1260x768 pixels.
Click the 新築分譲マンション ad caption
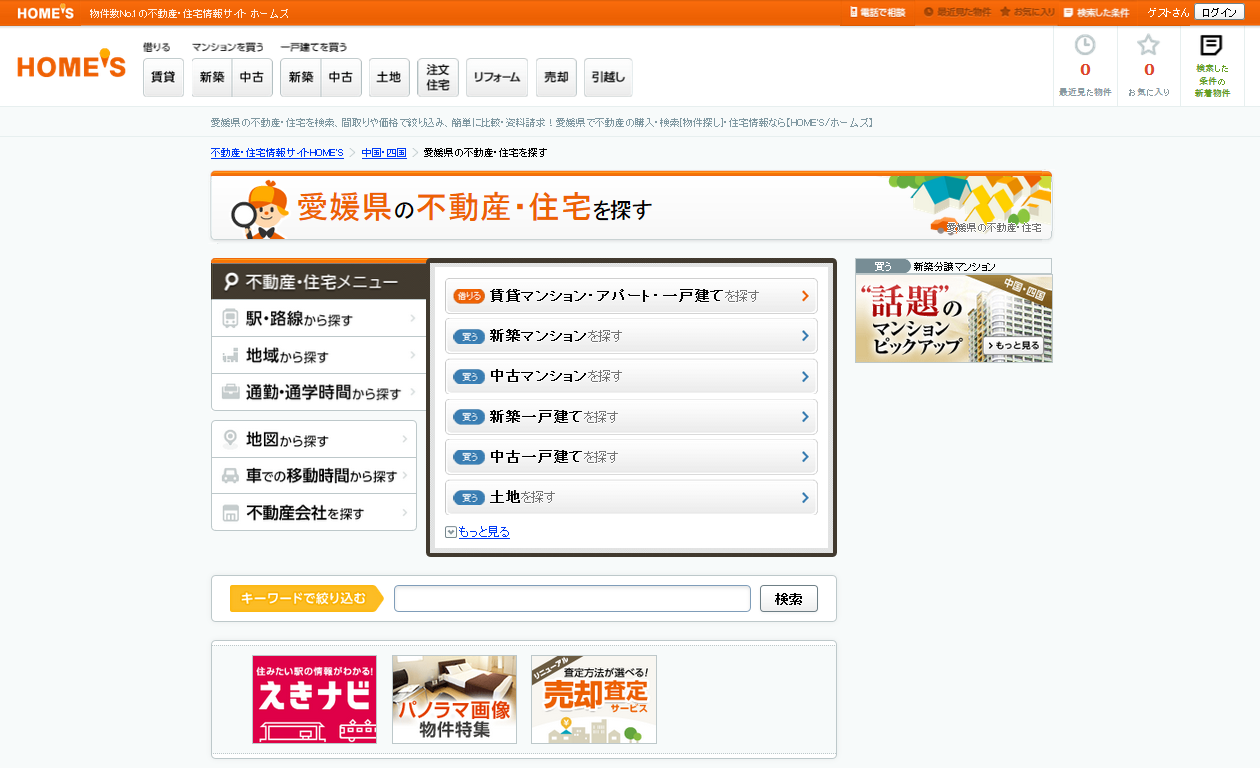click(954, 267)
